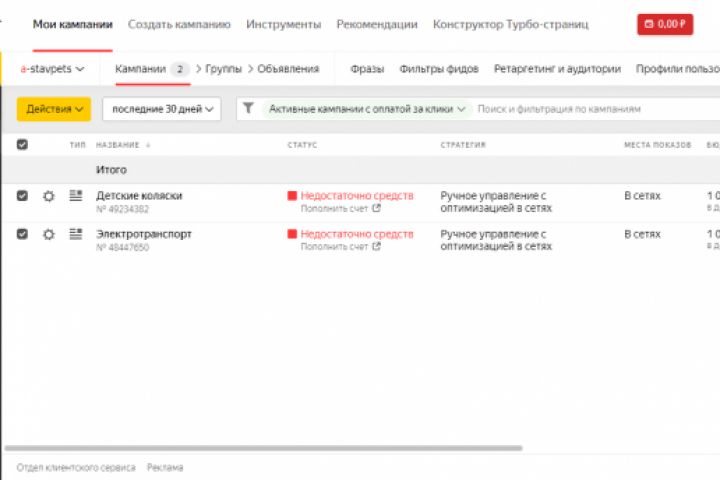This screenshot has height=480, width=720.
Task: Click the red 0,00 ₽ balance button
Action: [664, 24]
